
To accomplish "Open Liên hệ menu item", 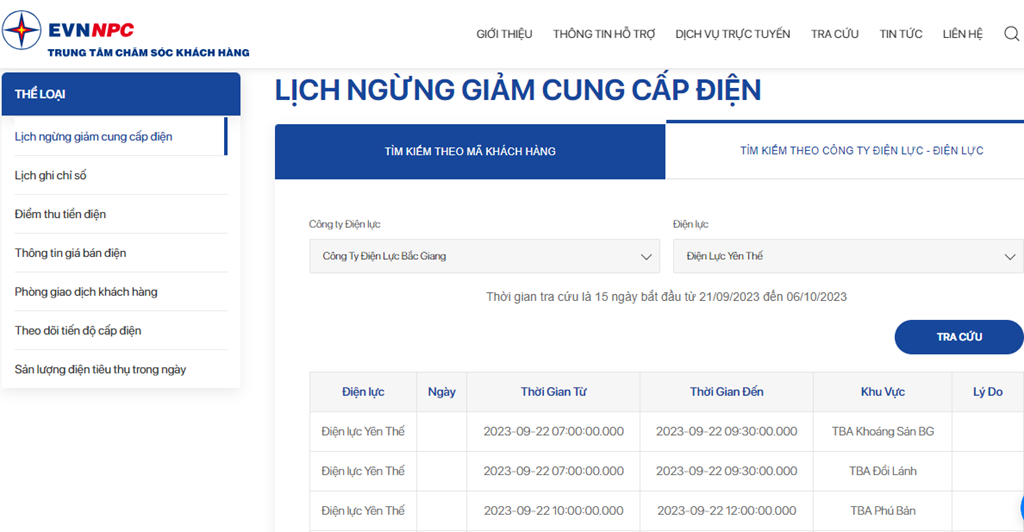I will coord(962,34).
